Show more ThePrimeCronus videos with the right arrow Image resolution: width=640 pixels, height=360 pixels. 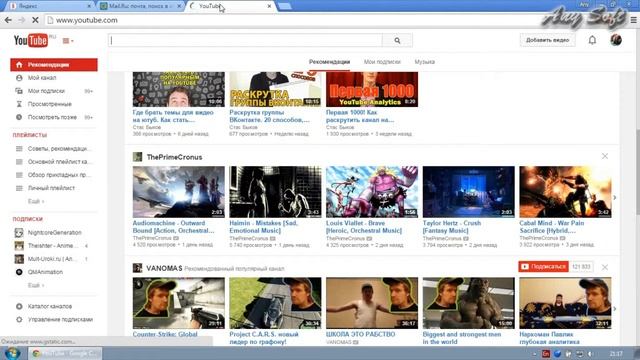point(615,198)
